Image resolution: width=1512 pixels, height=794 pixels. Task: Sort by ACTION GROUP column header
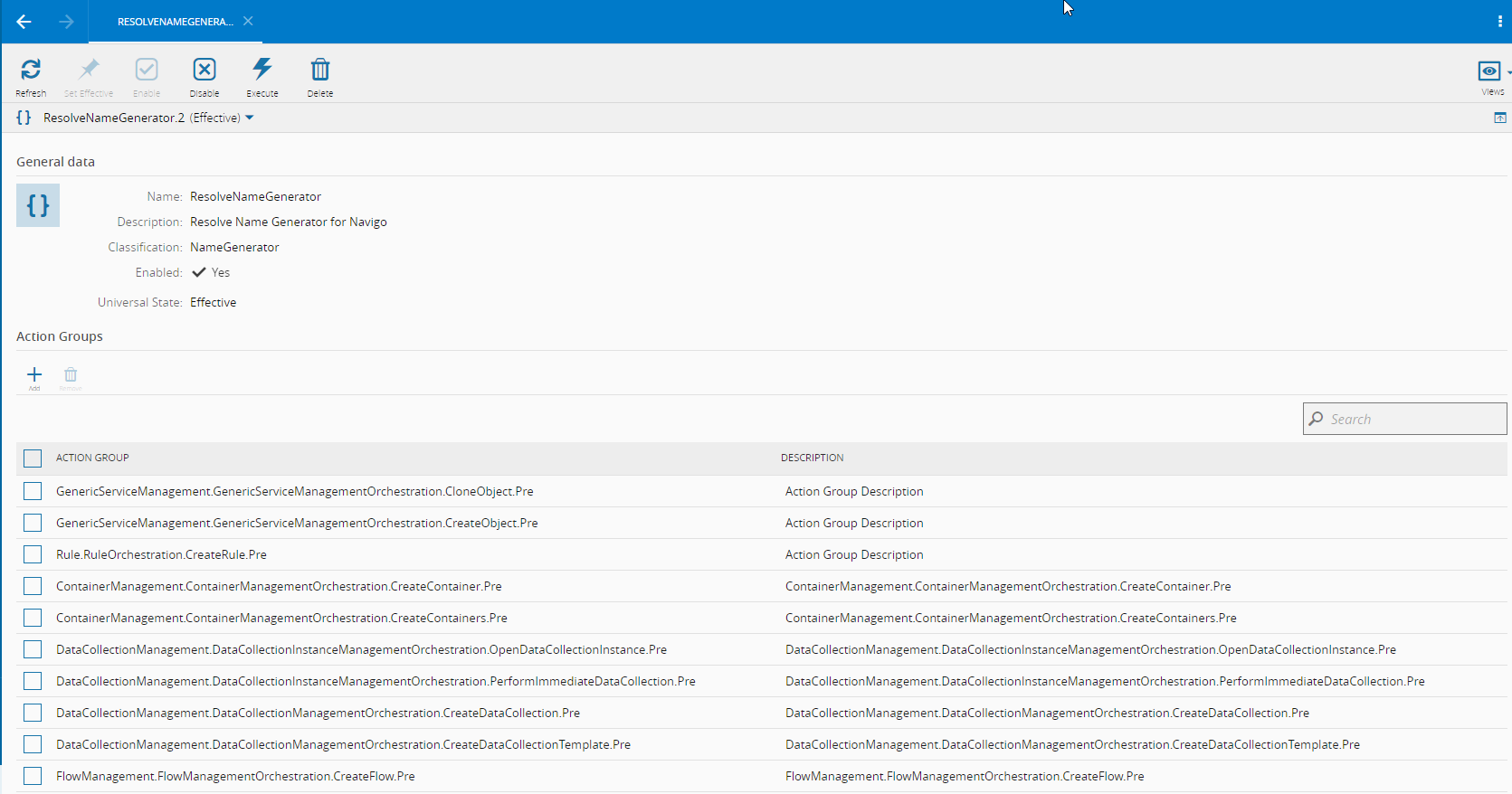click(92, 458)
